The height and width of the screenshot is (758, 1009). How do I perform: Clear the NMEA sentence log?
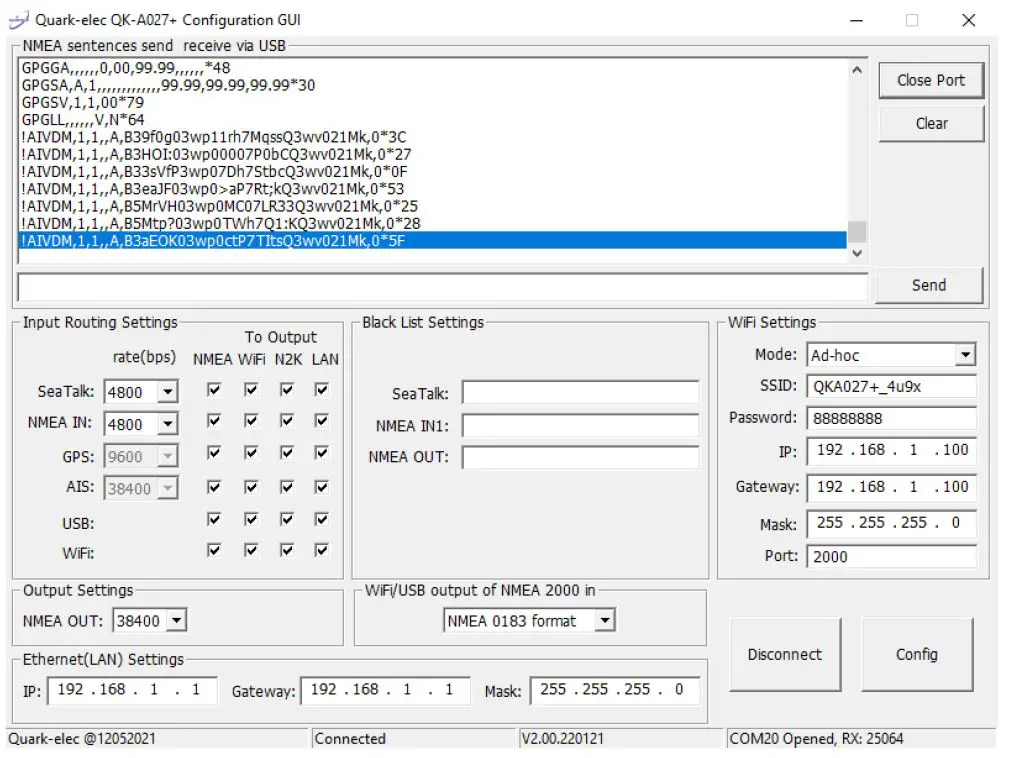pyautogui.click(x=930, y=123)
